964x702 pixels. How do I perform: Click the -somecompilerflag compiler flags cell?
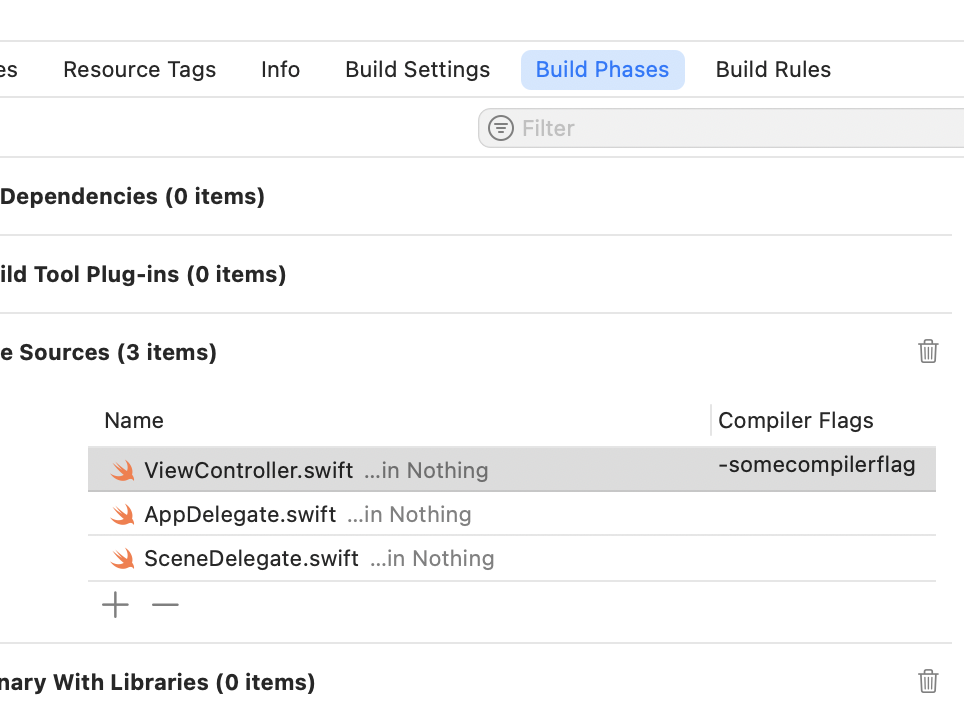[816, 465]
